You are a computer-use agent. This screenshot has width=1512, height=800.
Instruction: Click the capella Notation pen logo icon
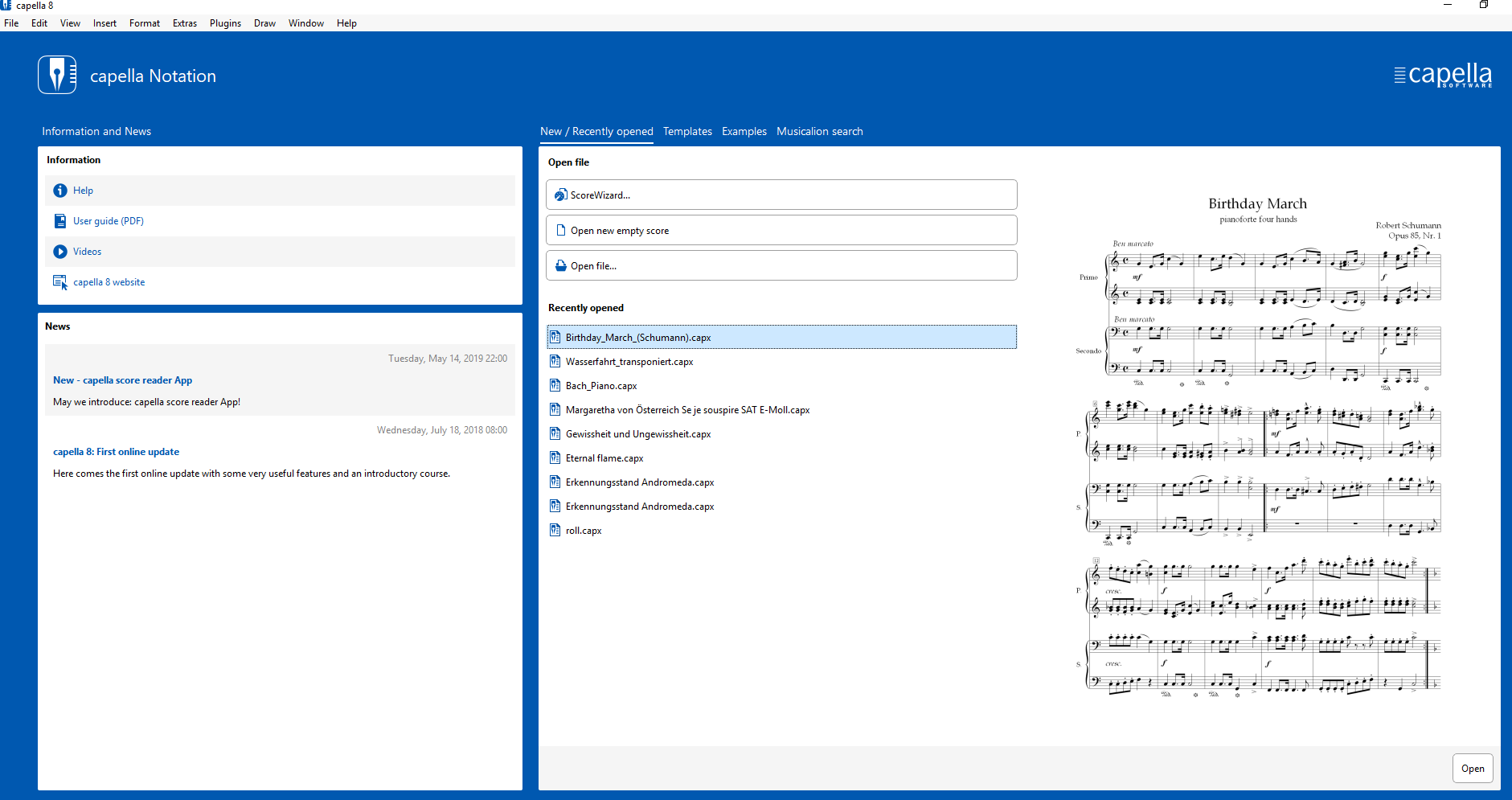[57, 75]
